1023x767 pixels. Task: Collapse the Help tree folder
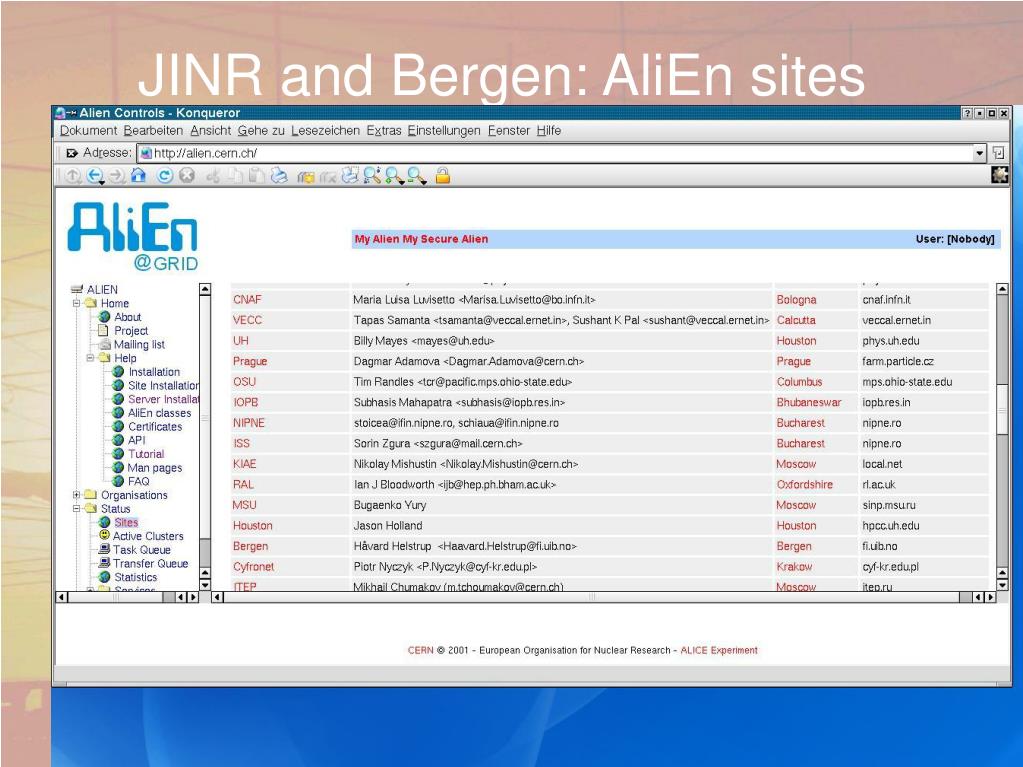click(x=91, y=357)
